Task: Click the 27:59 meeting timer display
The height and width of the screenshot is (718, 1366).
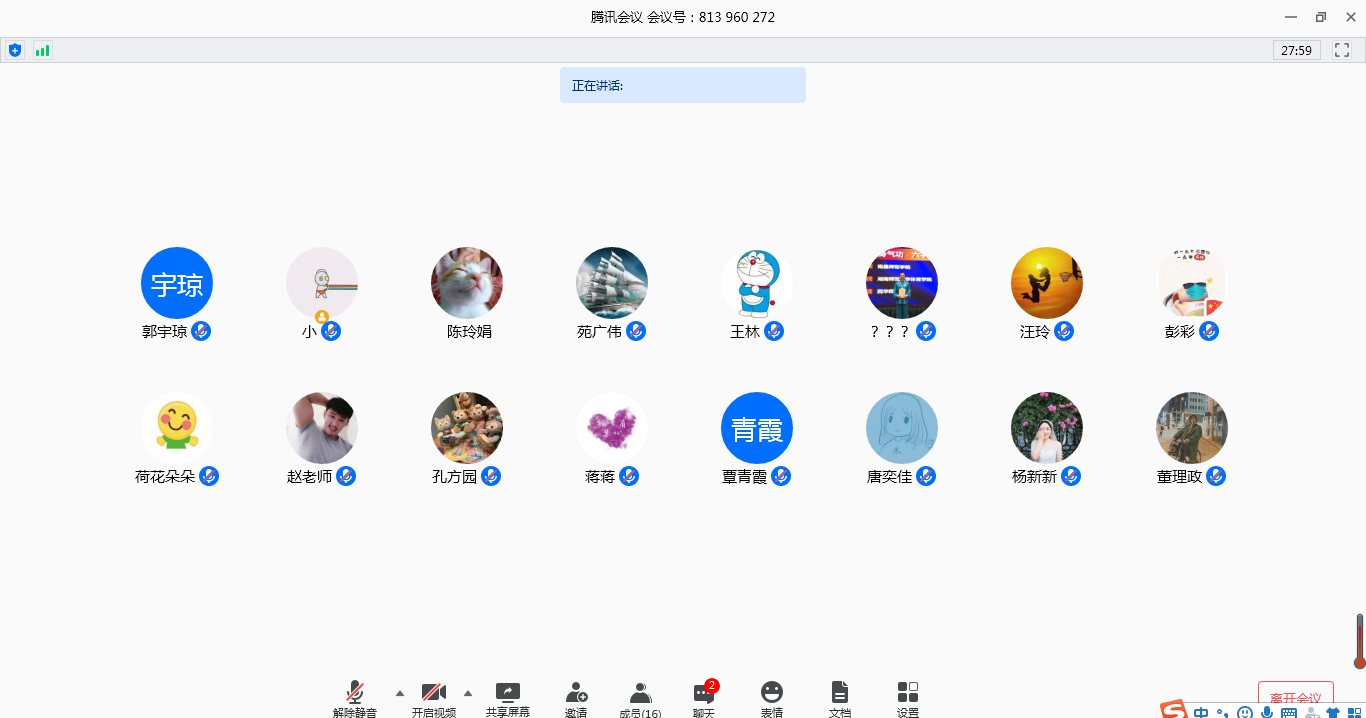Action: click(x=1296, y=50)
